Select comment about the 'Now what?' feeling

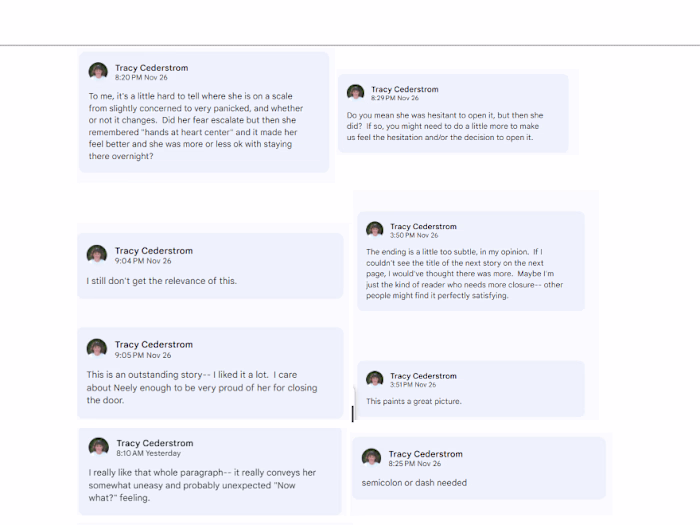click(x=210, y=471)
